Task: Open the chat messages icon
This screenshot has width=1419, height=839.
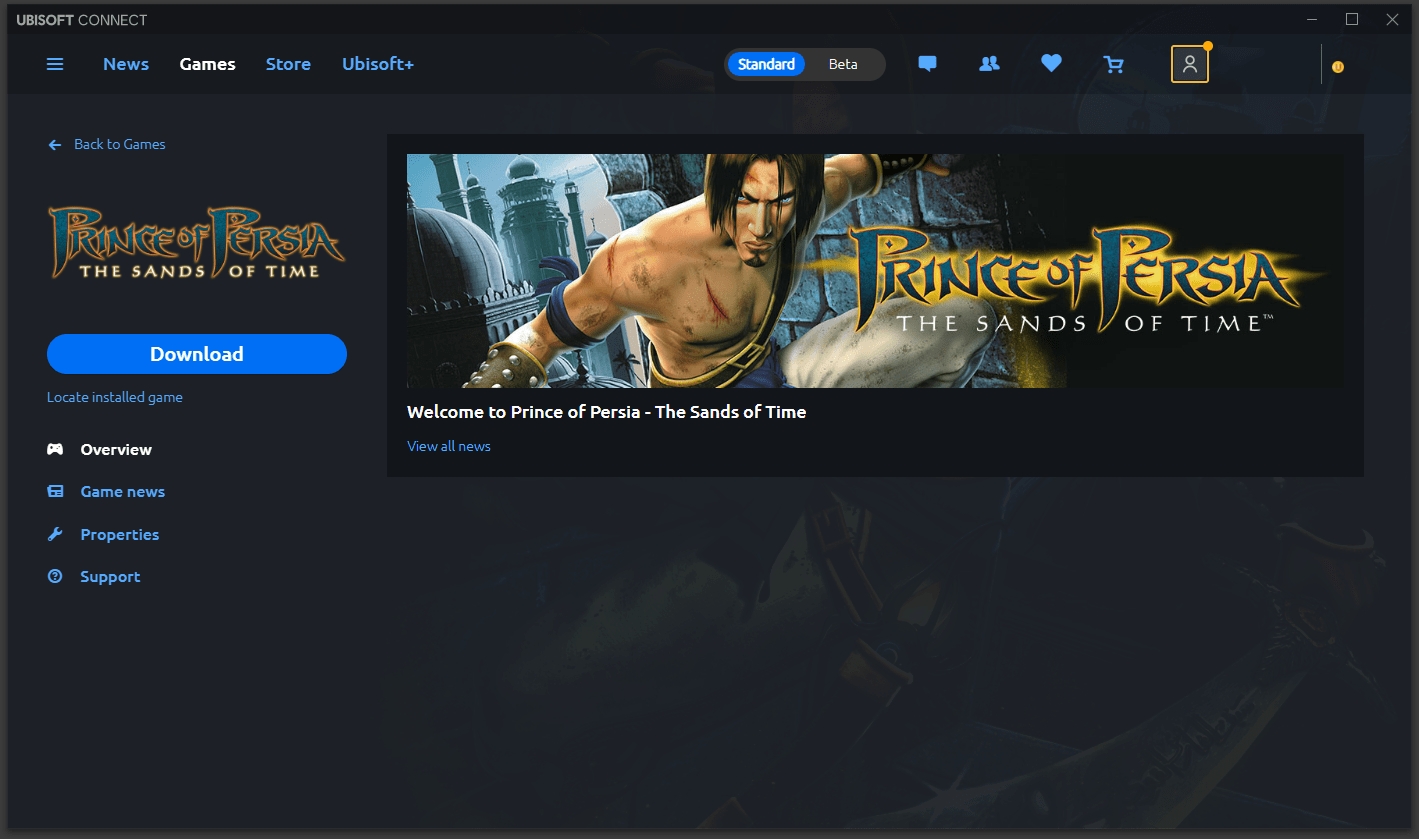Action: click(927, 64)
